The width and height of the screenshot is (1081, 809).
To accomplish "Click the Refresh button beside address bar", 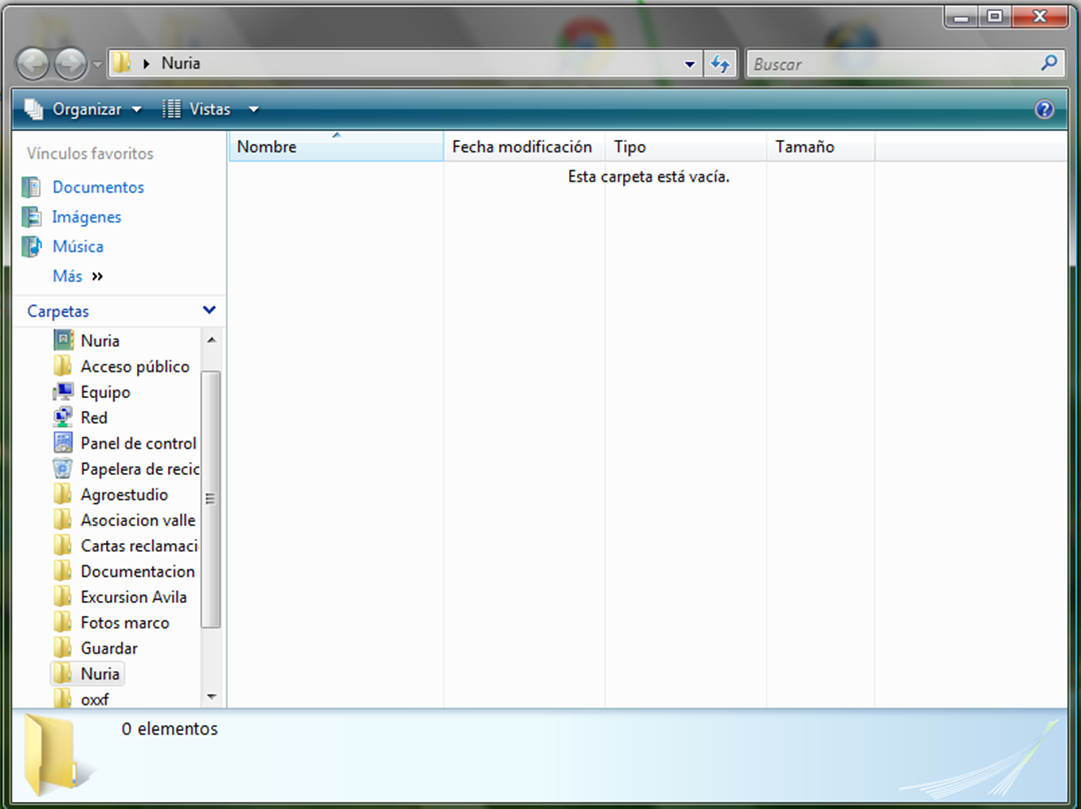I will pos(720,64).
